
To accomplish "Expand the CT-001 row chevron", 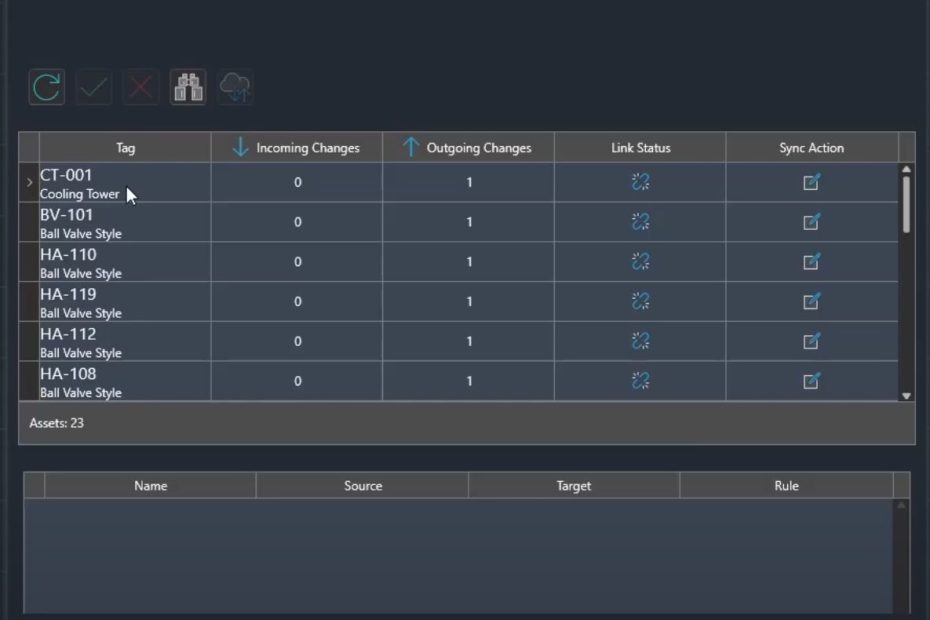I will 29,183.
